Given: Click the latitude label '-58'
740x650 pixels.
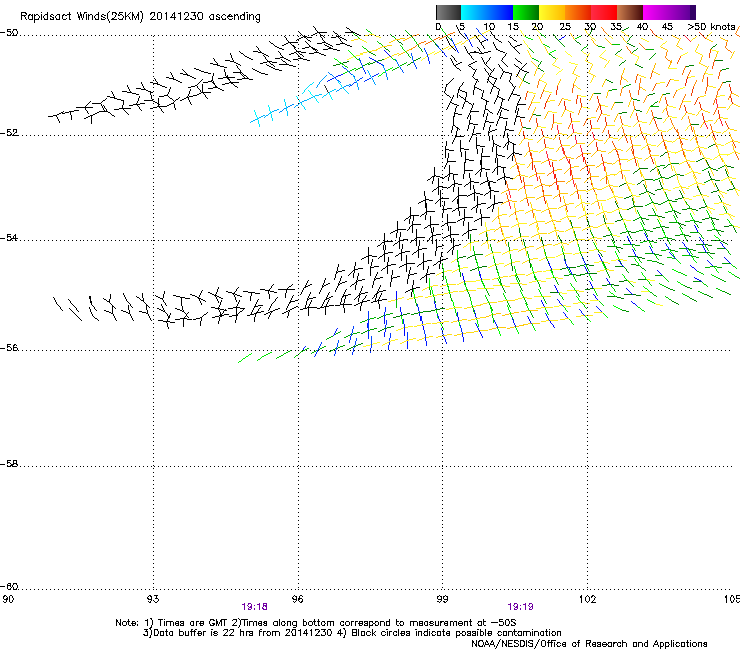Looking at the screenshot, I should click(x=9, y=464).
